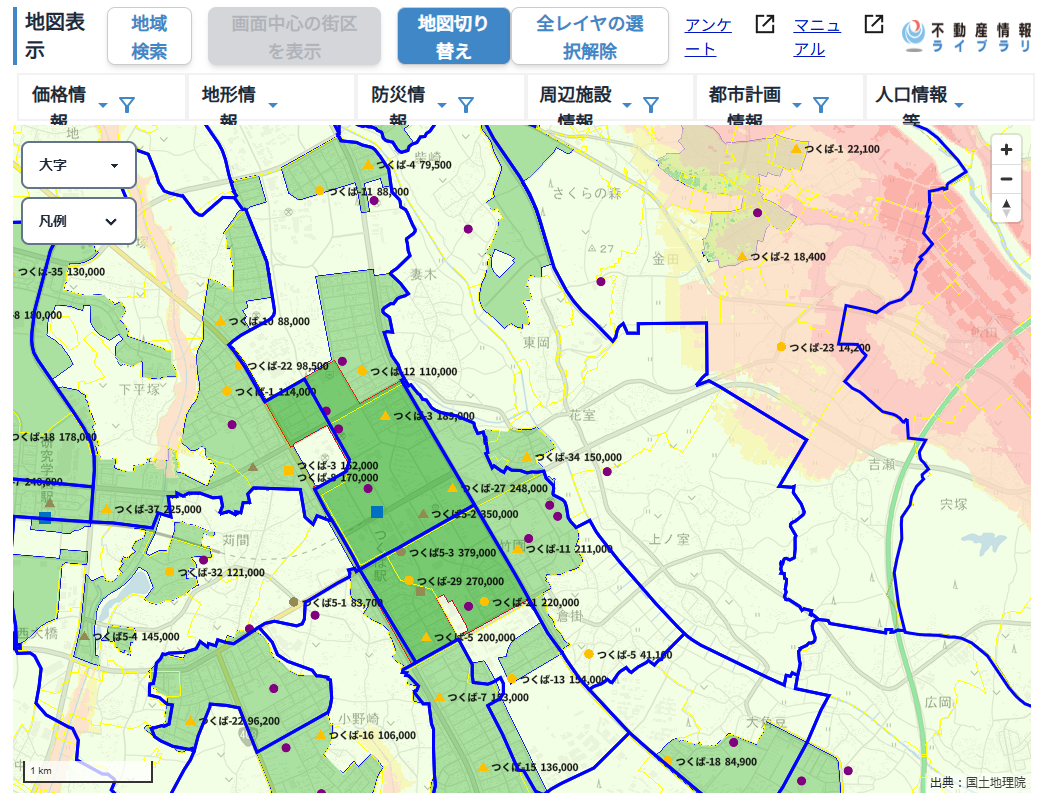This screenshot has height=793, width=1057.
Task: Select the つくば-12 110,000 circle marker
Action: click(x=362, y=371)
